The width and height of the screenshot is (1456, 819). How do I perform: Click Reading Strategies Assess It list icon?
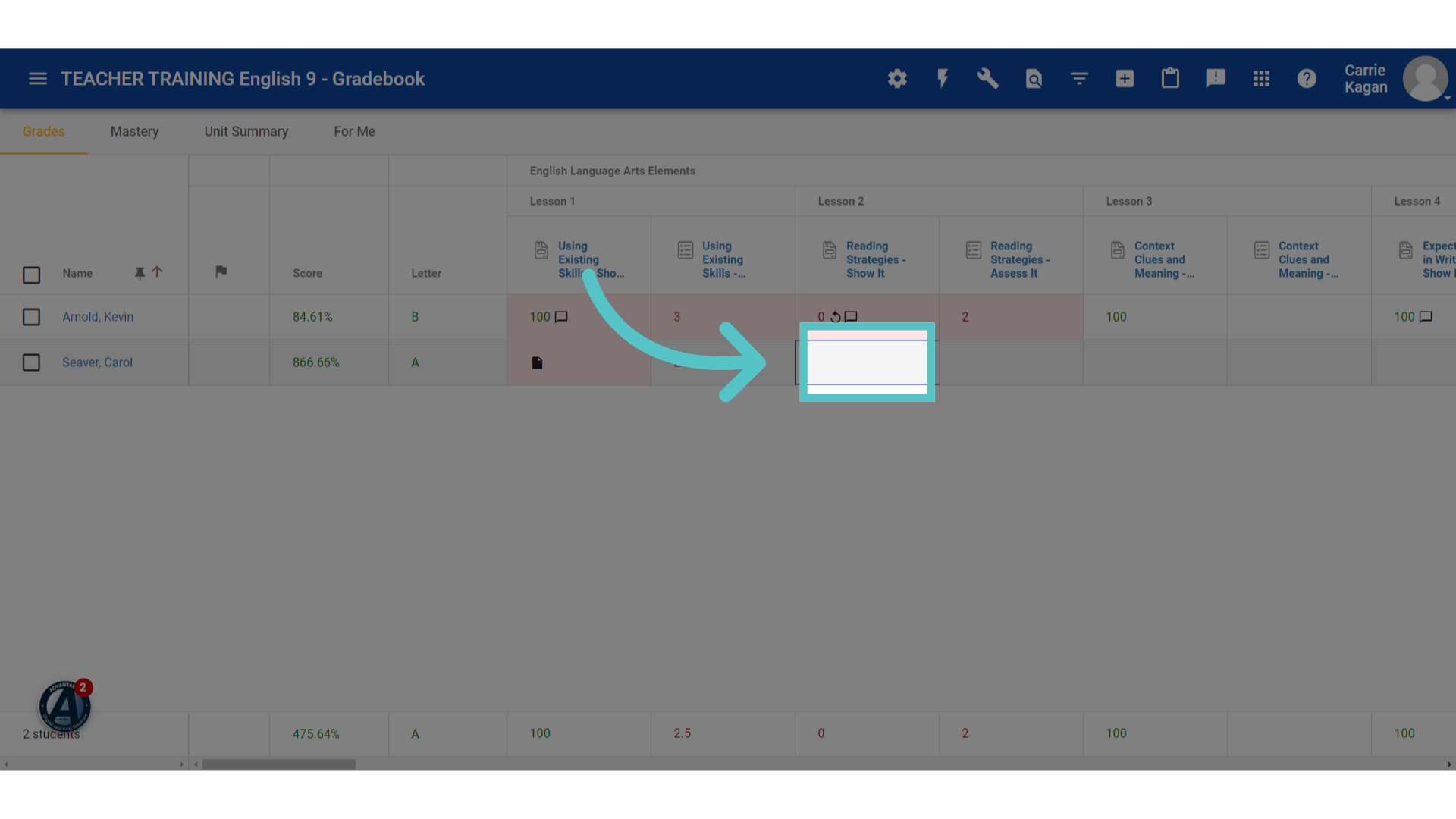coord(974,250)
